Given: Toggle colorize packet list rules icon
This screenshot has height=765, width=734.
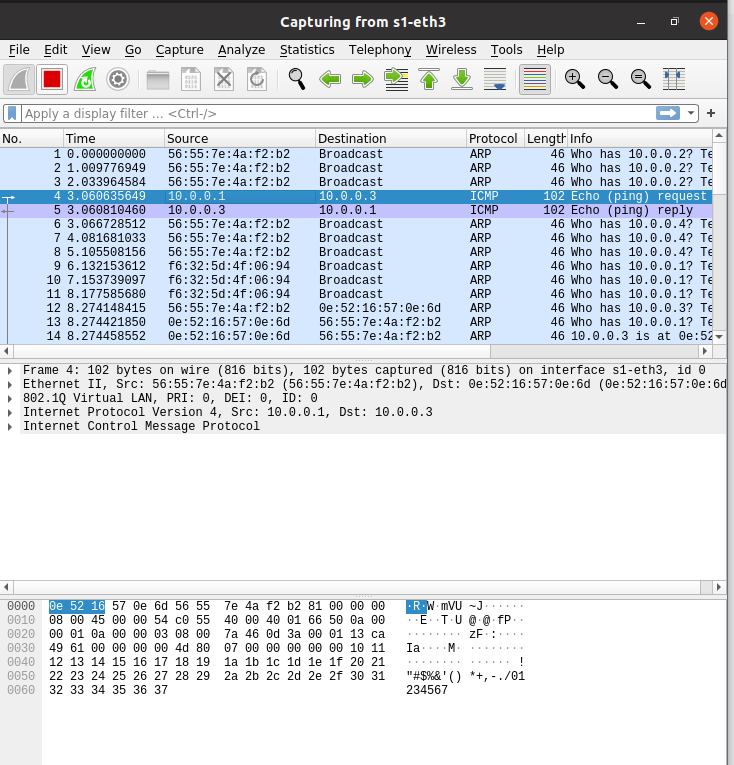Looking at the screenshot, I should pyautogui.click(x=535, y=79).
